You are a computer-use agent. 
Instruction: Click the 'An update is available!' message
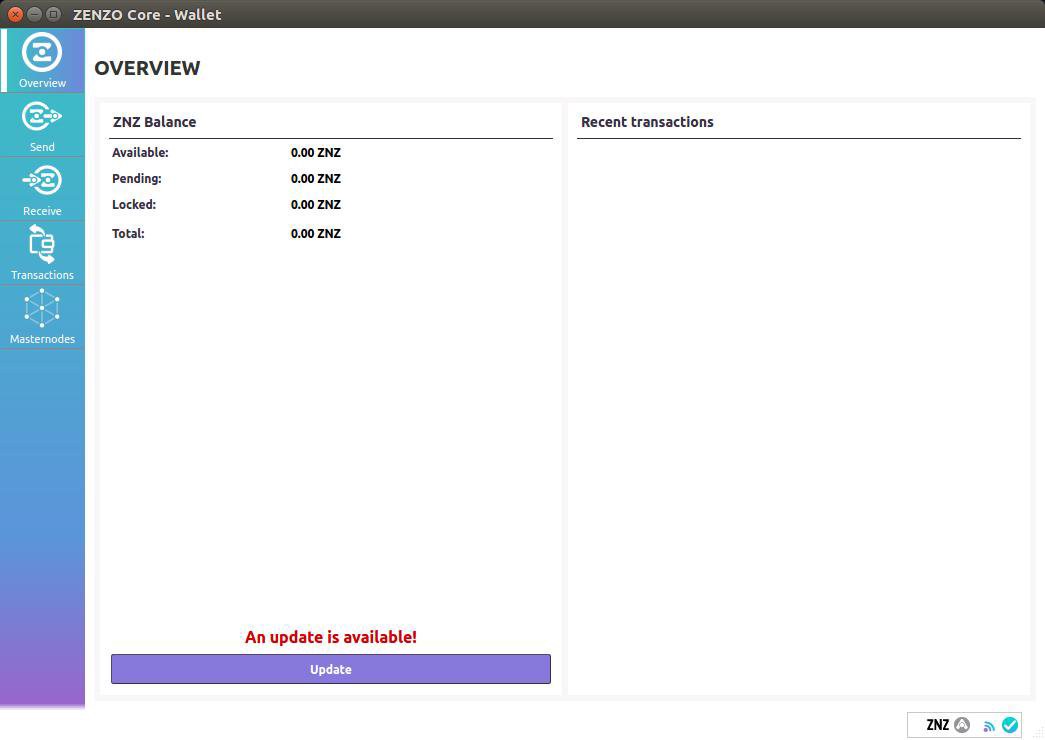(x=331, y=637)
